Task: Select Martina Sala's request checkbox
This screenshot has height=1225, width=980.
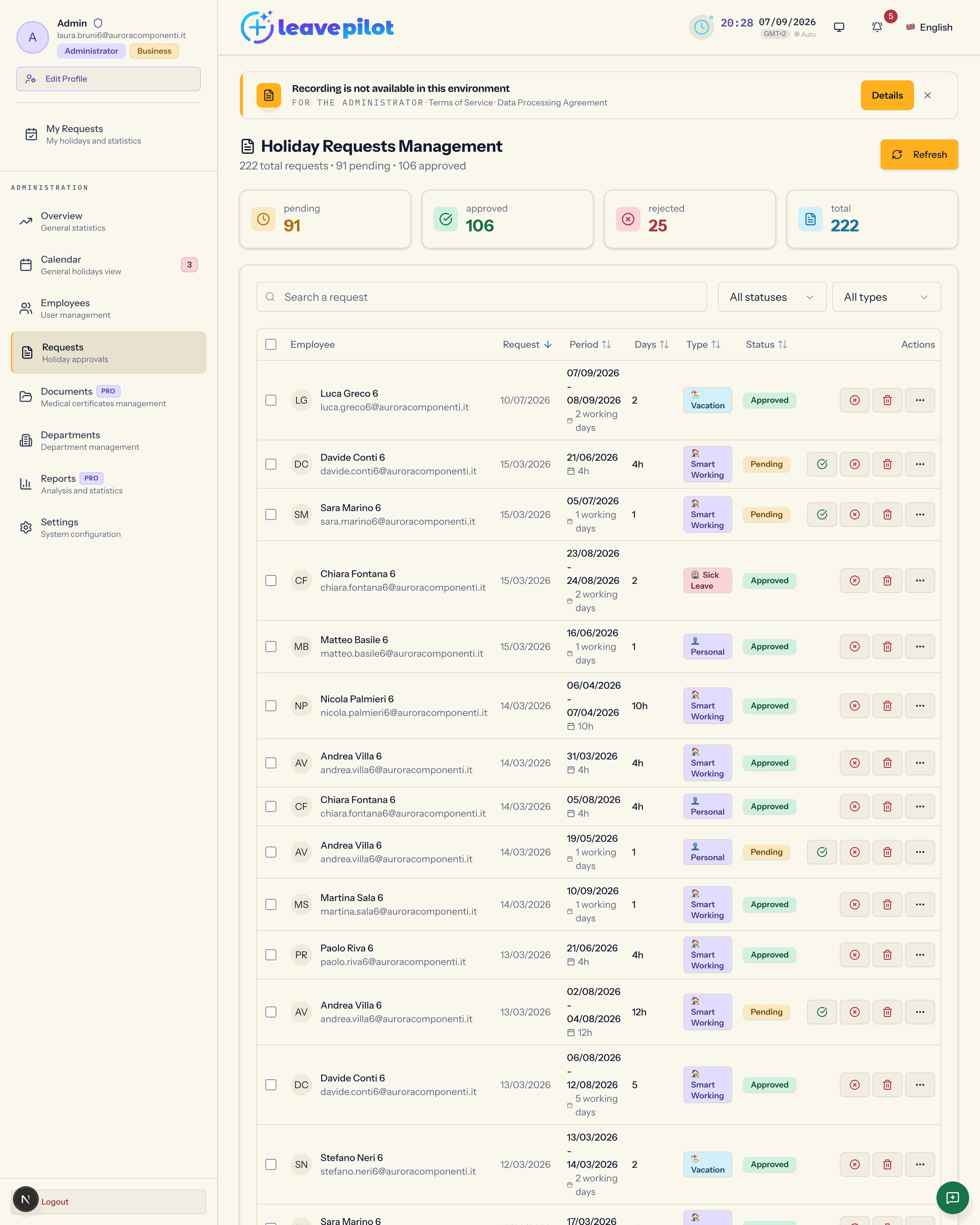Action: (271, 904)
